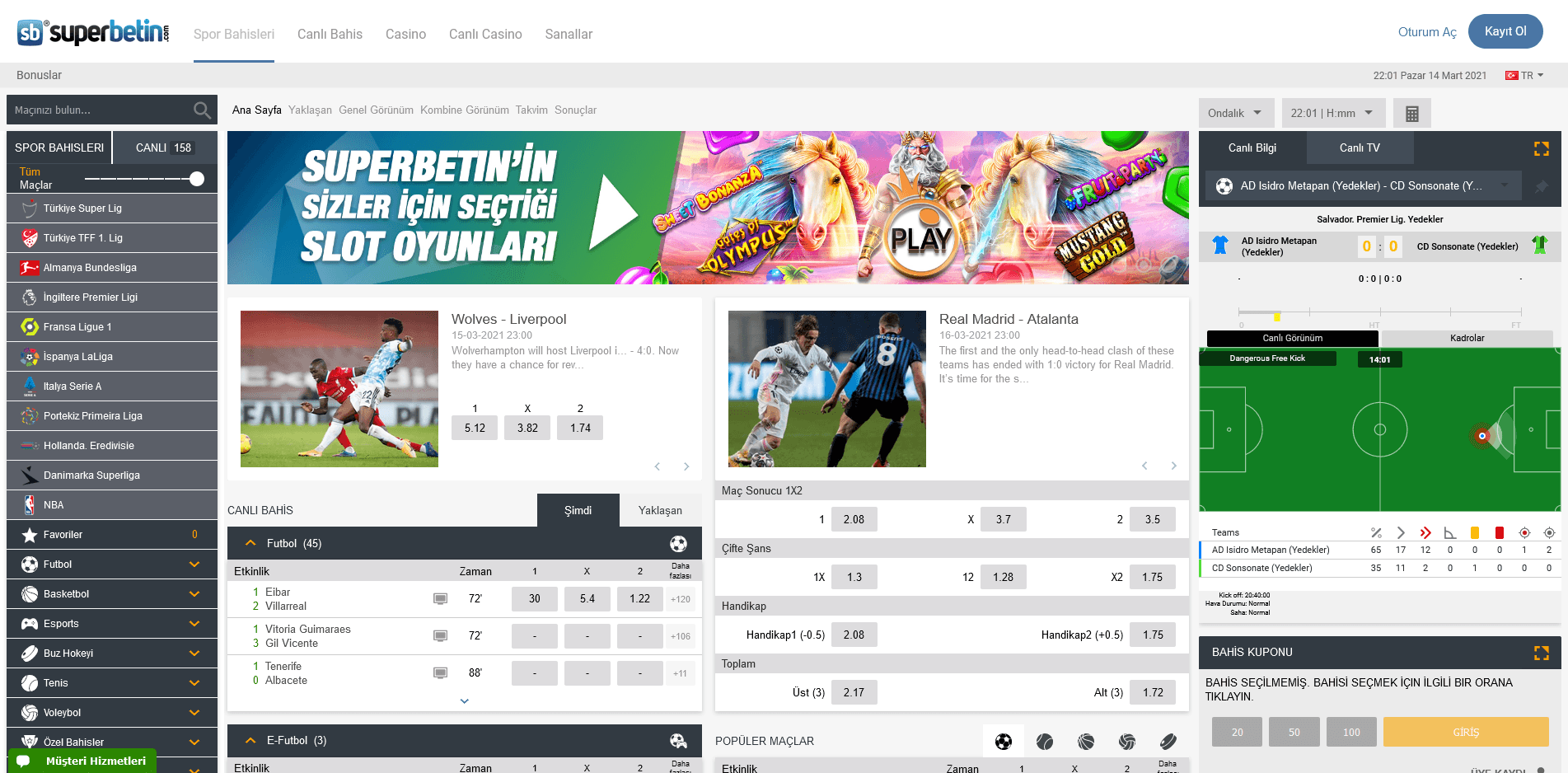The image size is (1568, 773).
Task: Collapse Futbol (45) live section
Action: point(251,544)
